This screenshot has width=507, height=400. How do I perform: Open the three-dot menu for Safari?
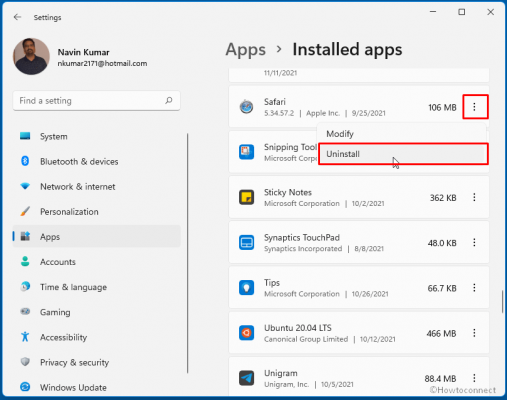pyautogui.click(x=474, y=107)
